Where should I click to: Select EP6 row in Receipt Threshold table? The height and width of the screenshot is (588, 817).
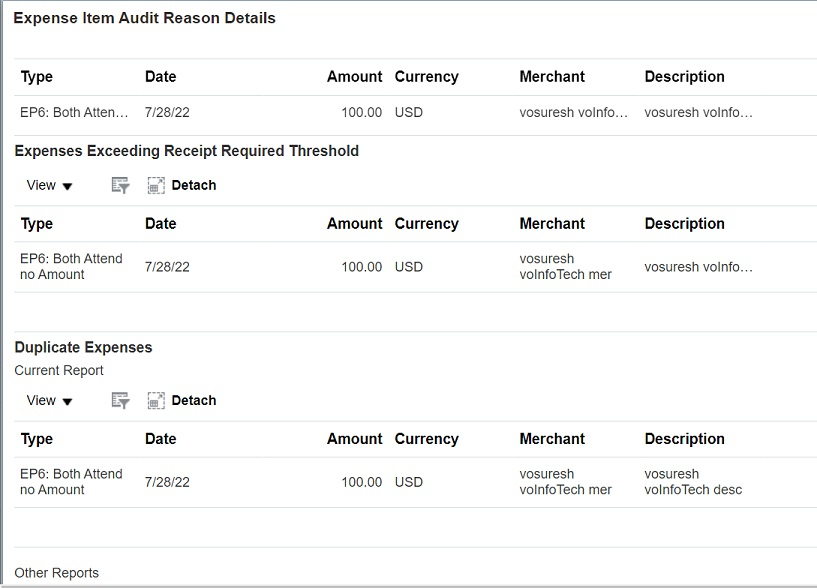[415, 267]
